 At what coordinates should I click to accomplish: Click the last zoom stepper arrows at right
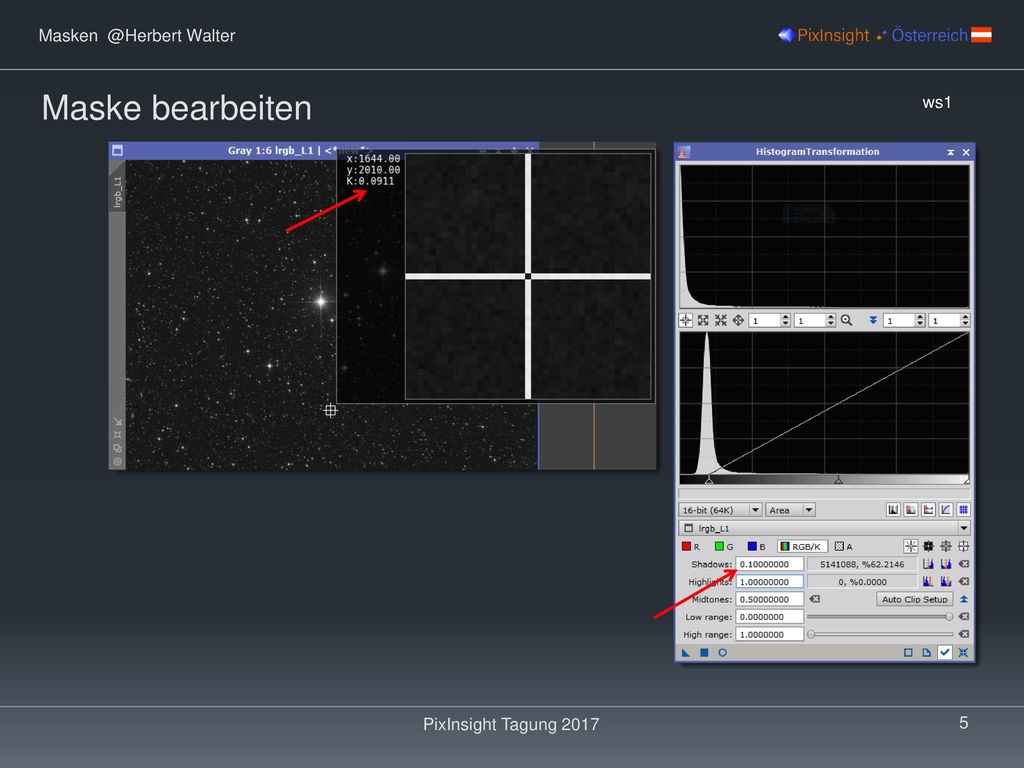pyautogui.click(x=965, y=320)
